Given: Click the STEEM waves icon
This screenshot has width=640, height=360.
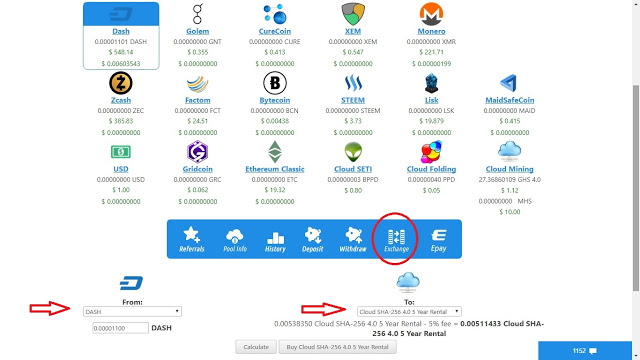Looking at the screenshot, I should point(353,83).
